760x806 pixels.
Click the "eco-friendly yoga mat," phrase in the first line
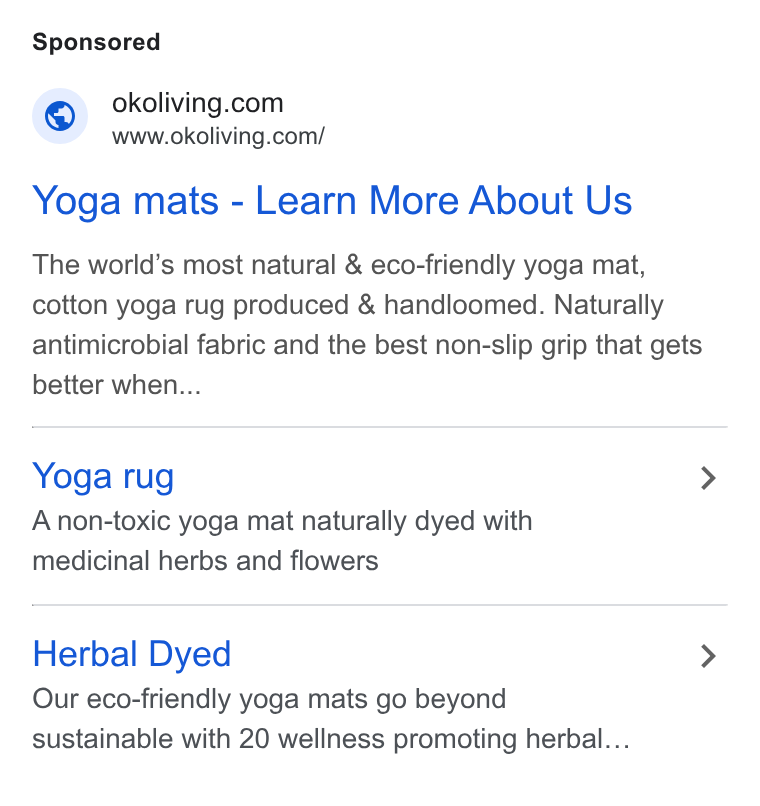[508, 265]
